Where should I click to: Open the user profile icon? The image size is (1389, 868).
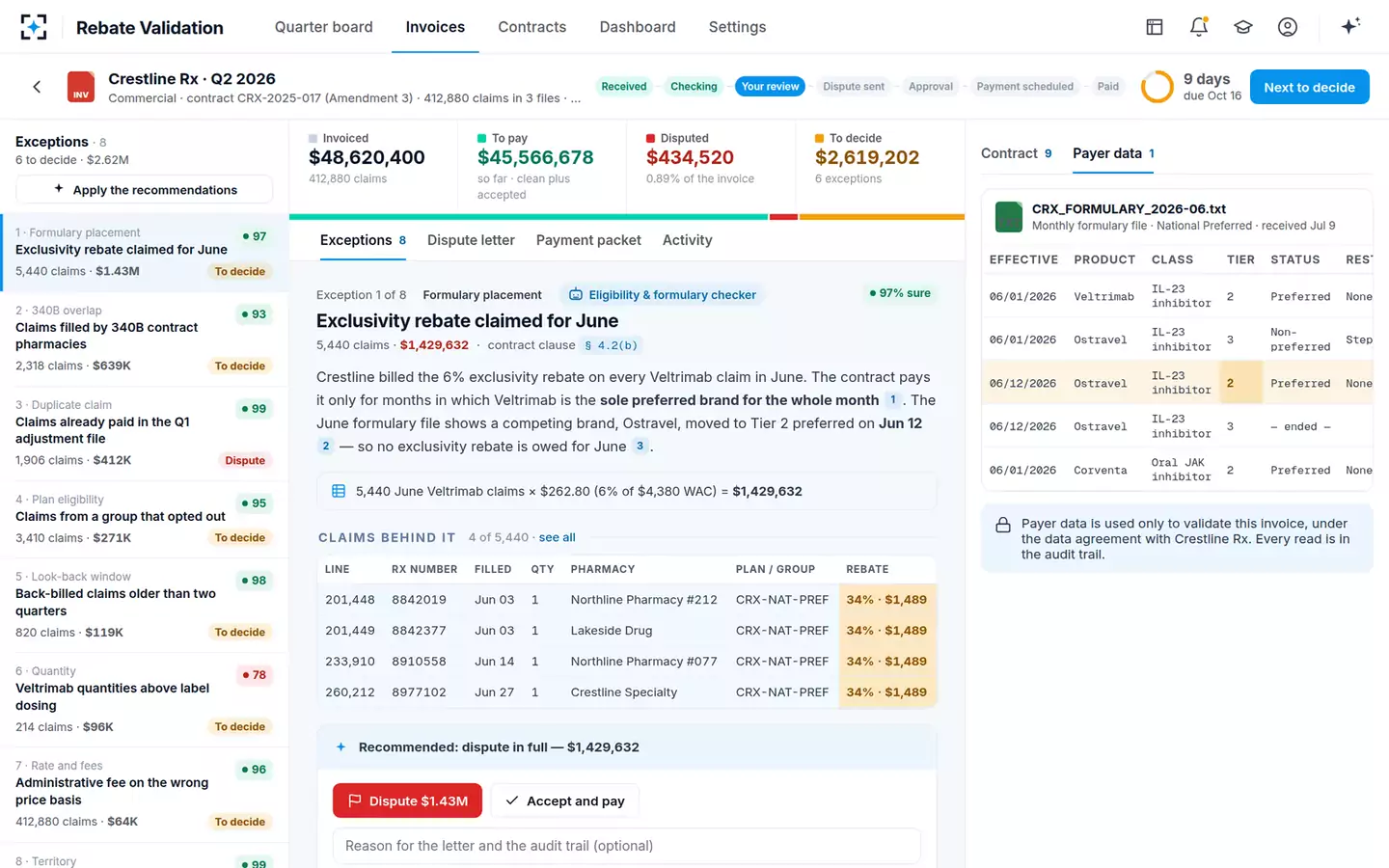1288,27
